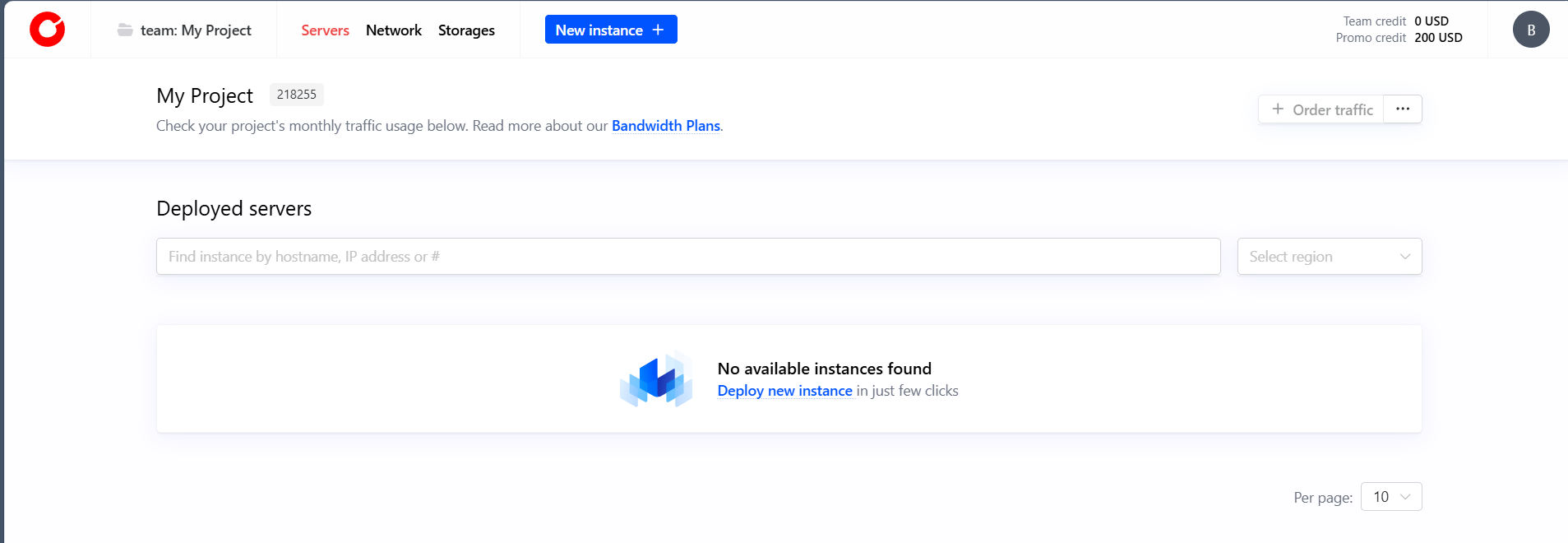Click the chevron arrow in Select region
1568x543 pixels.
[1404, 257]
